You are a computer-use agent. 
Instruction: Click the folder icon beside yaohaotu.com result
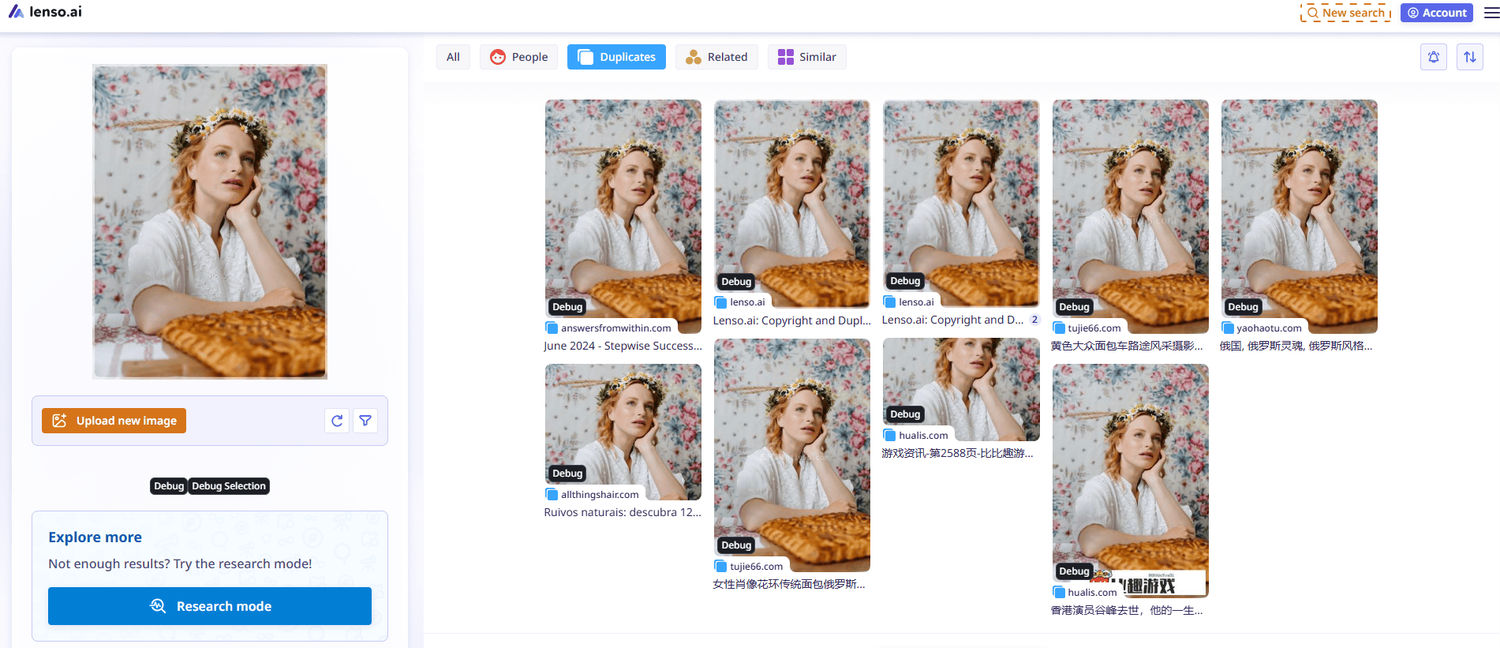(x=1227, y=327)
